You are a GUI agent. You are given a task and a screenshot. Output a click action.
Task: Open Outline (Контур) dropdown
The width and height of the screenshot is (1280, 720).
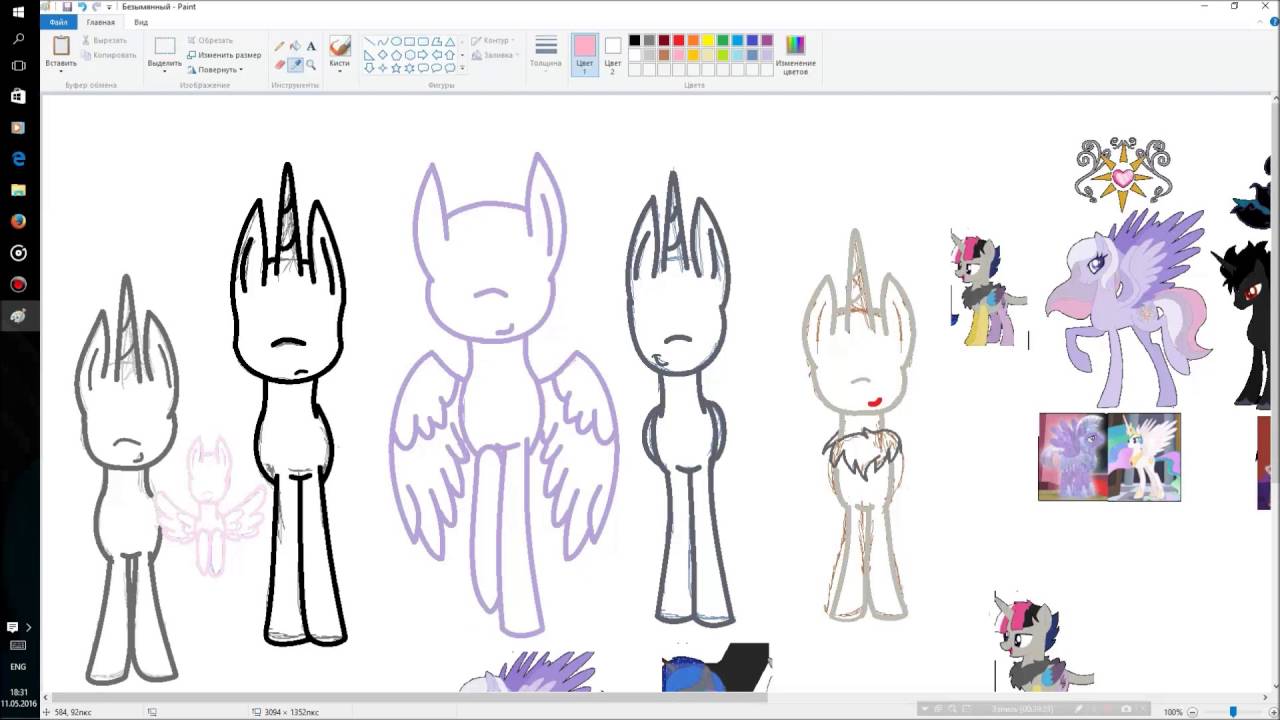(x=493, y=41)
